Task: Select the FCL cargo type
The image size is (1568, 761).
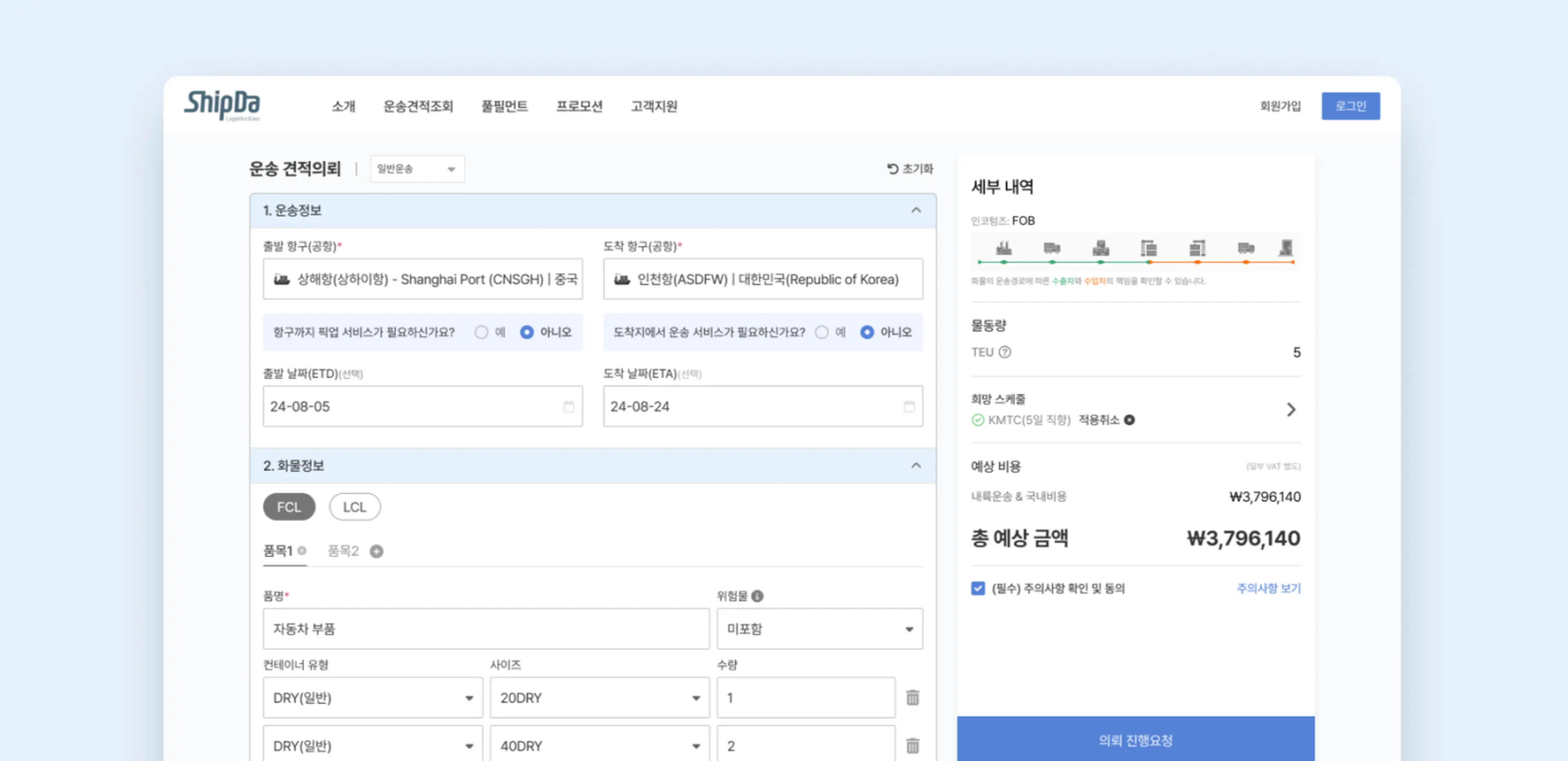Action: point(289,507)
